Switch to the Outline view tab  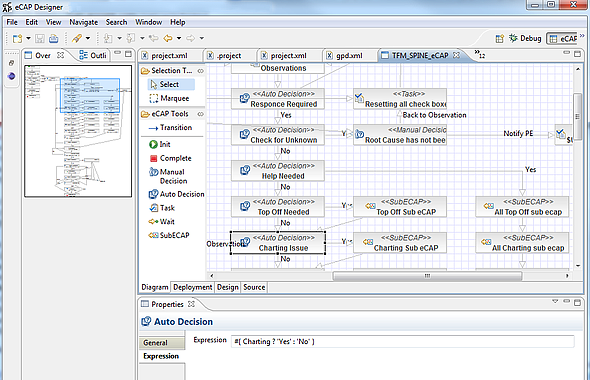point(93,56)
